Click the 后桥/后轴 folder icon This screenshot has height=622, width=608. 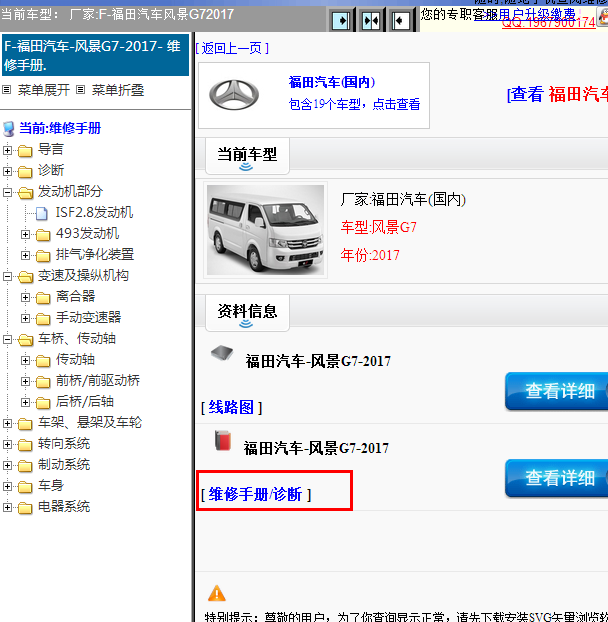tap(43, 402)
